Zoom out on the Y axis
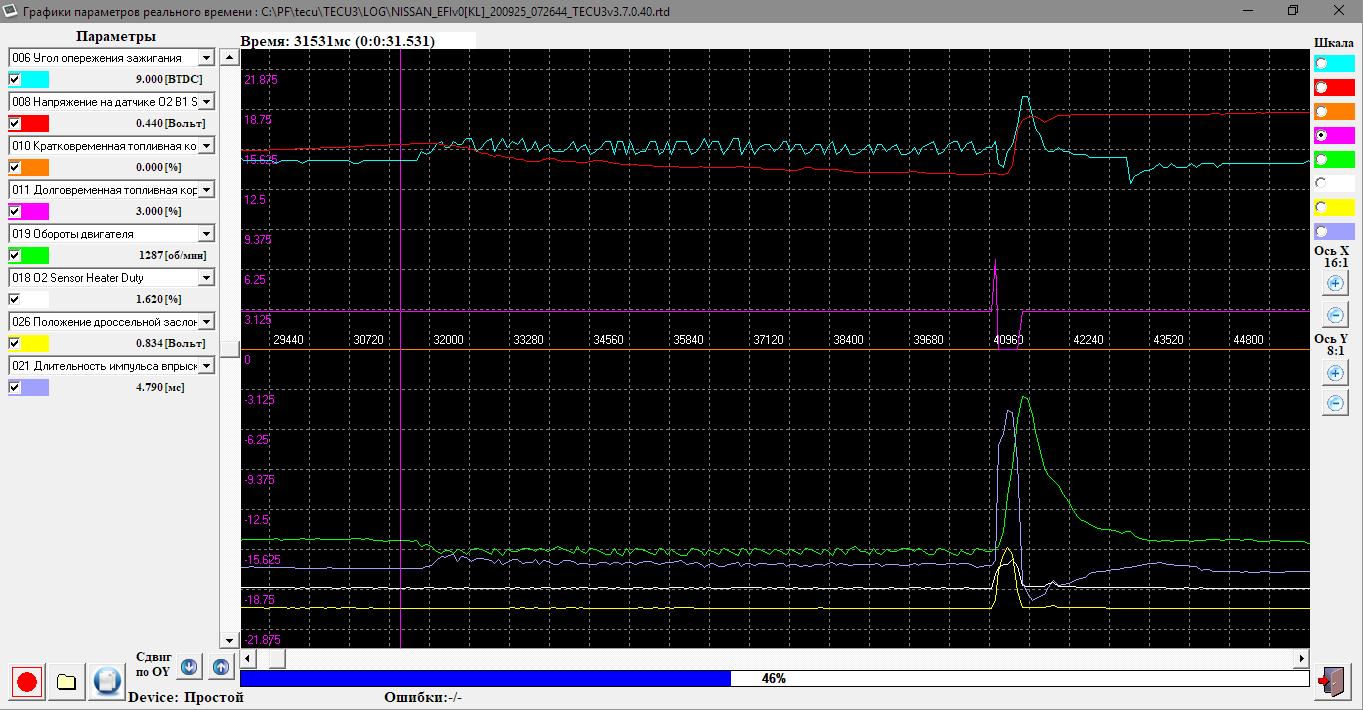The image size is (1363, 710). tap(1334, 404)
